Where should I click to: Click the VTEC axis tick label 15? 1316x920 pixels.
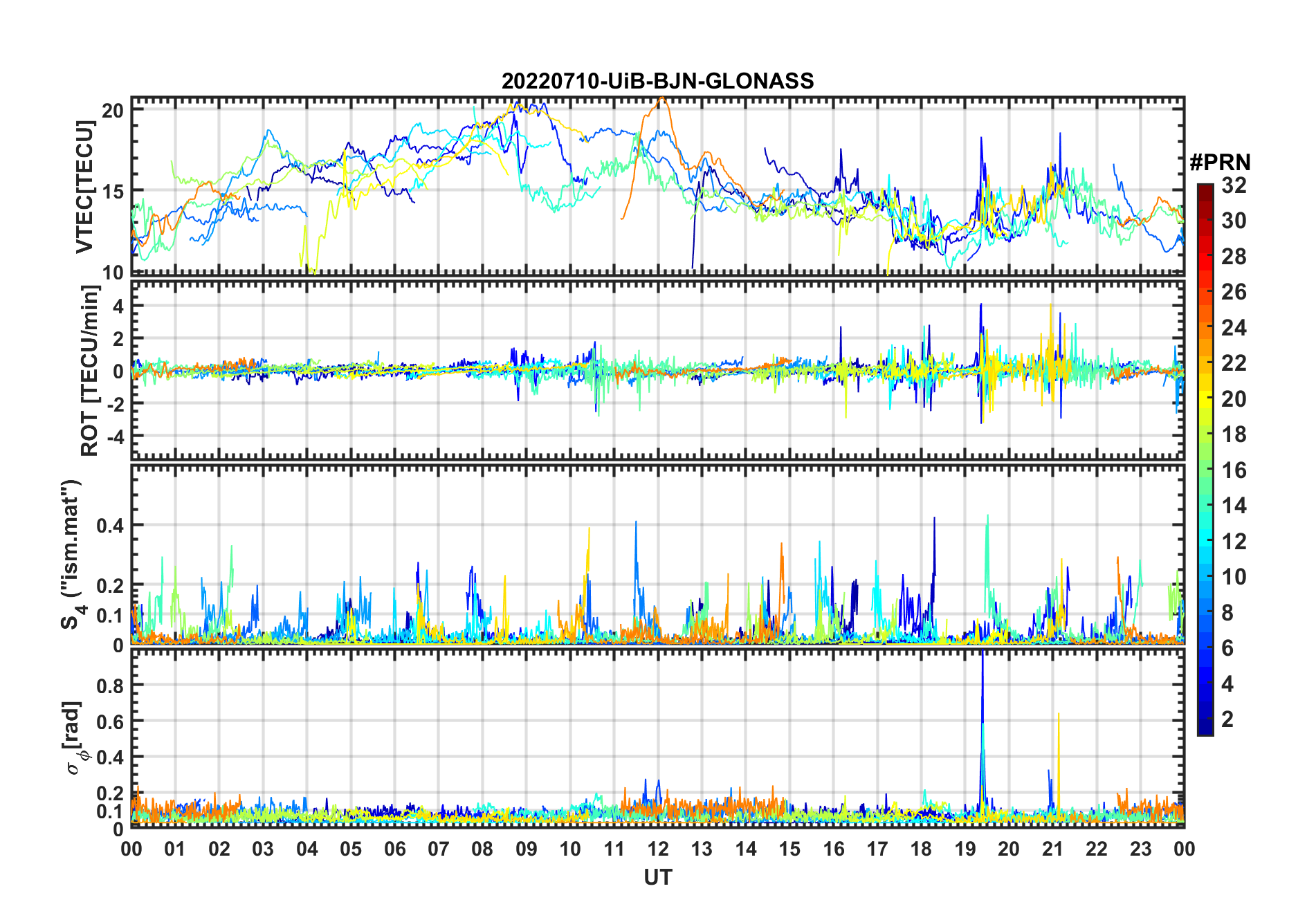[x=113, y=192]
